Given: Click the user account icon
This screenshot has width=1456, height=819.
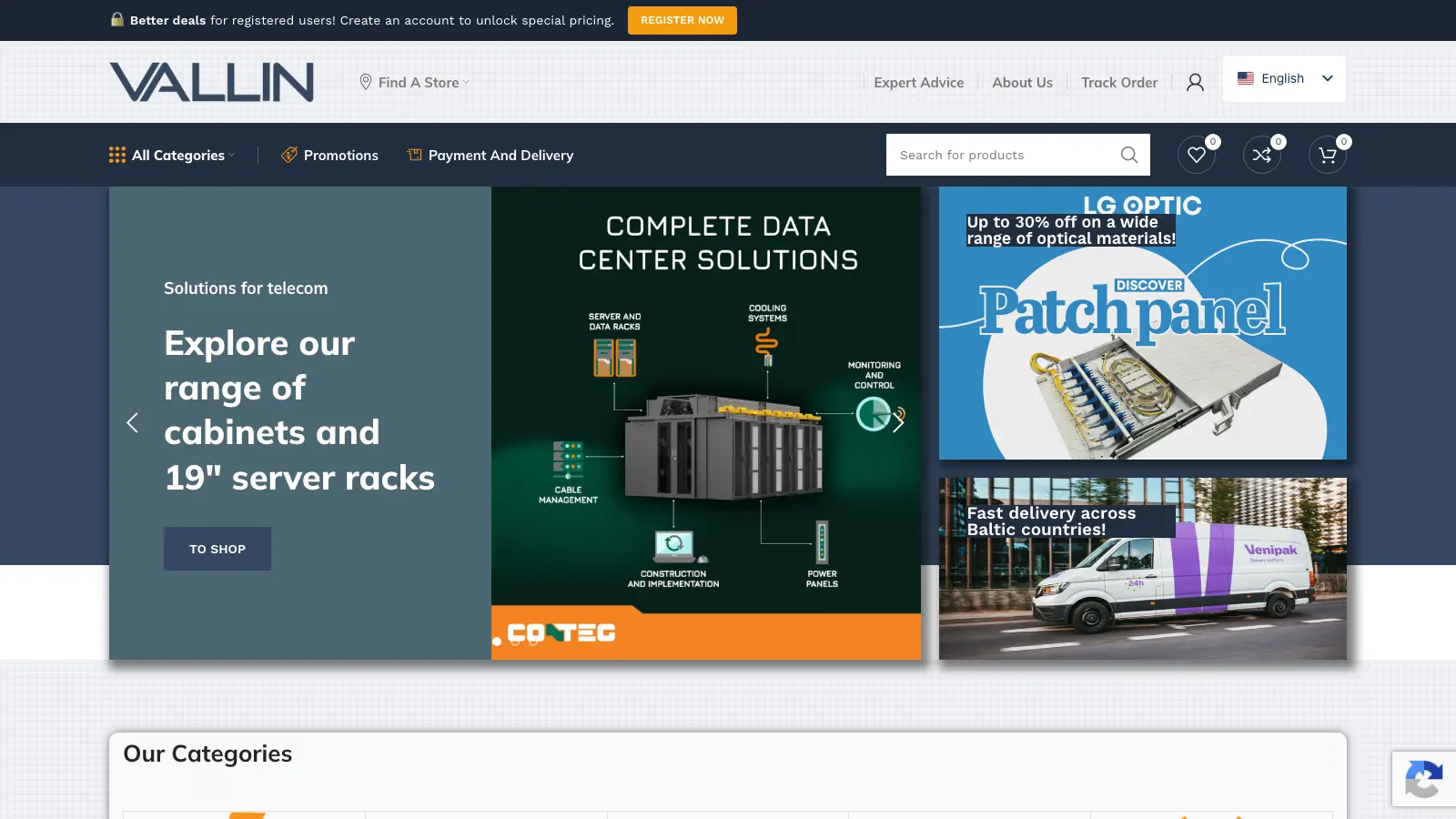Looking at the screenshot, I should (x=1195, y=82).
